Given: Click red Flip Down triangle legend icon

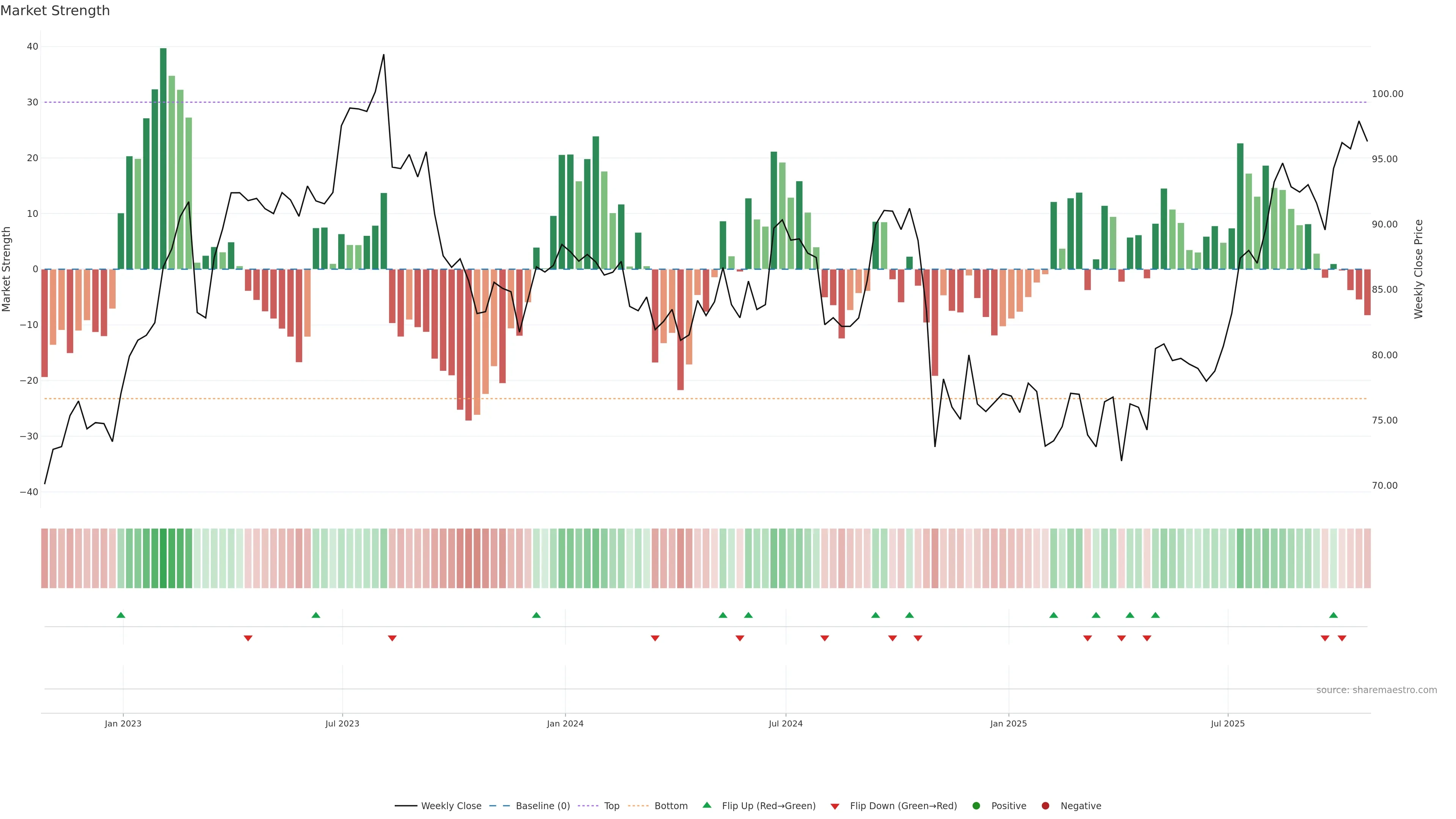Looking at the screenshot, I should coord(835,806).
